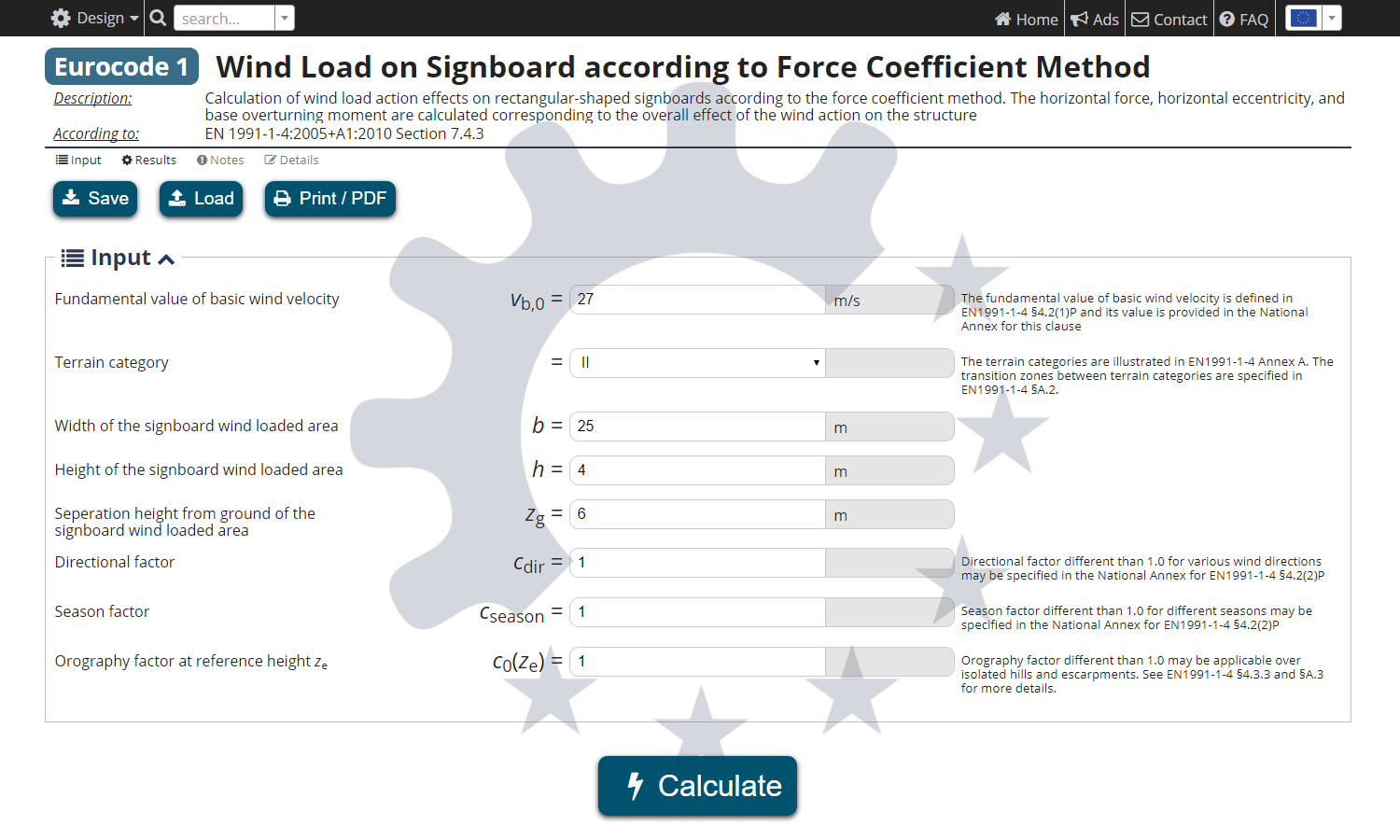The image size is (1400, 840).
Task: Open the Contact page
Action: pos(1169,19)
